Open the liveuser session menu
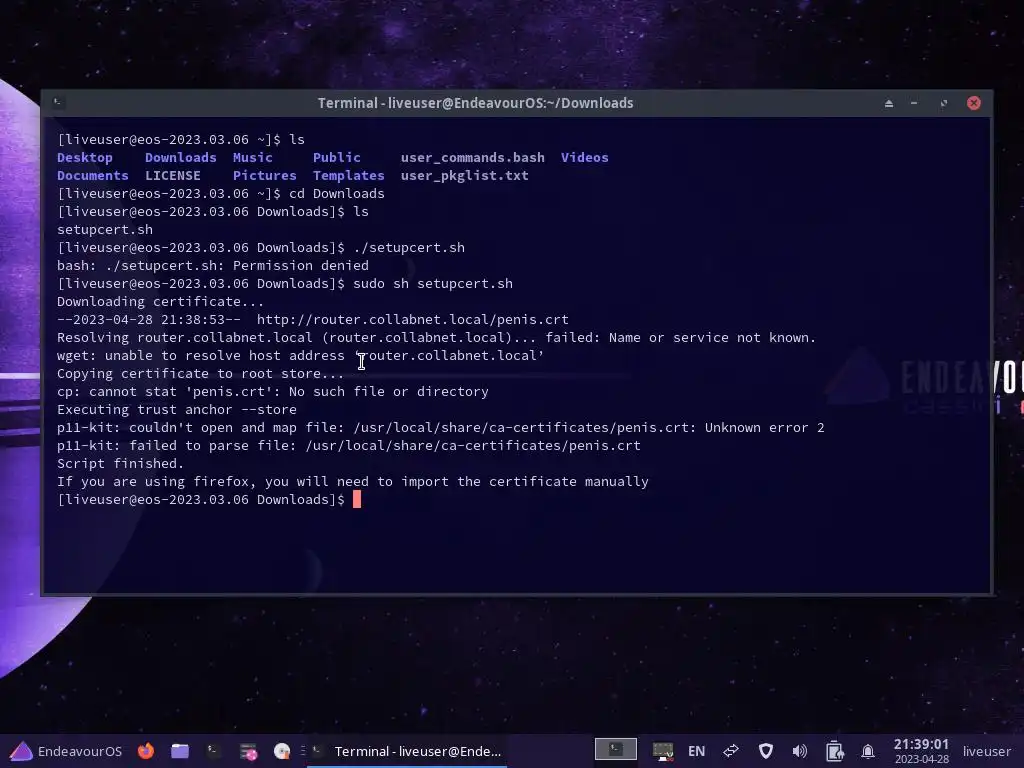 click(x=987, y=751)
